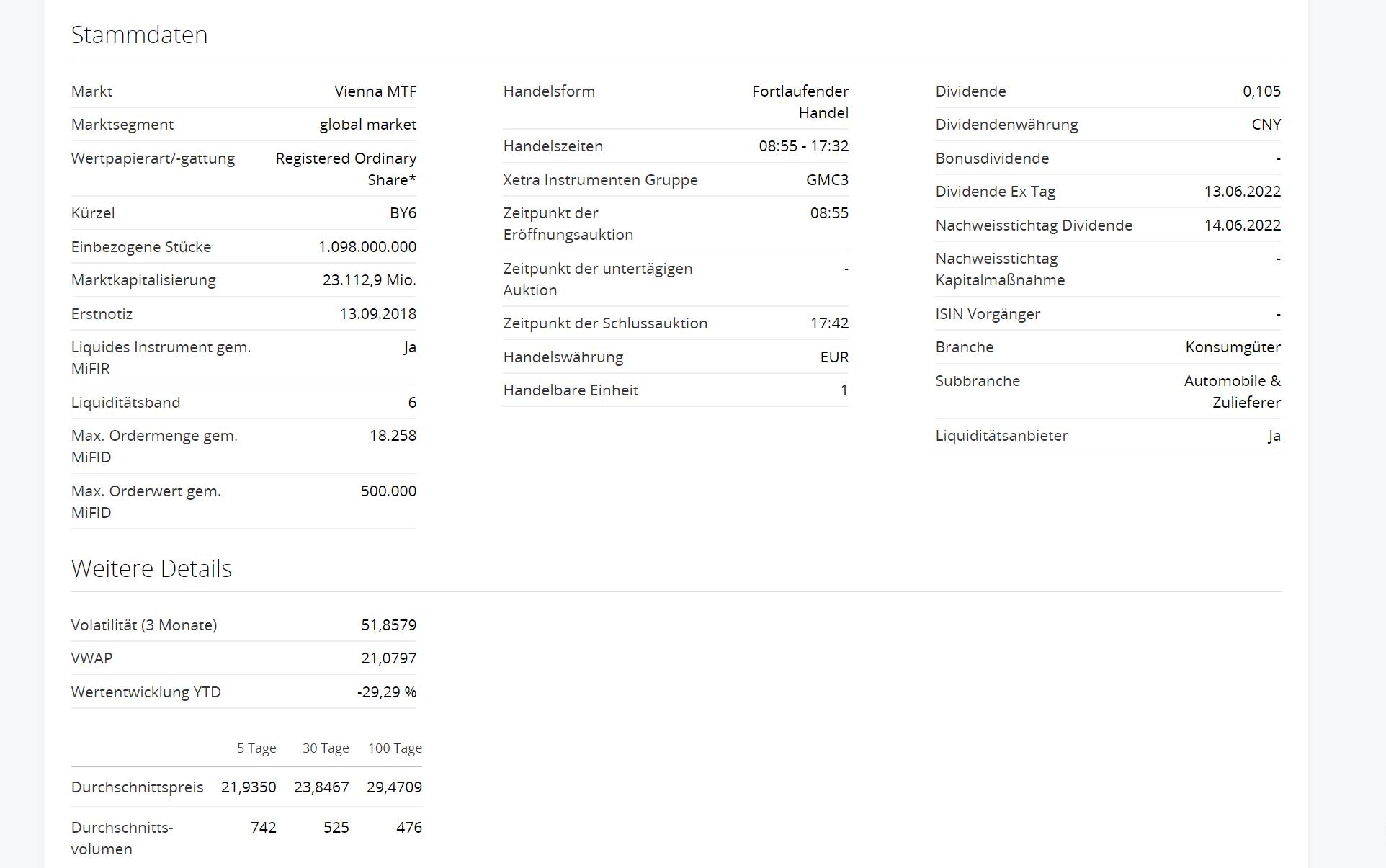Click the Handelswährung EUR value
This screenshot has height=868, width=1386.
(834, 357)
